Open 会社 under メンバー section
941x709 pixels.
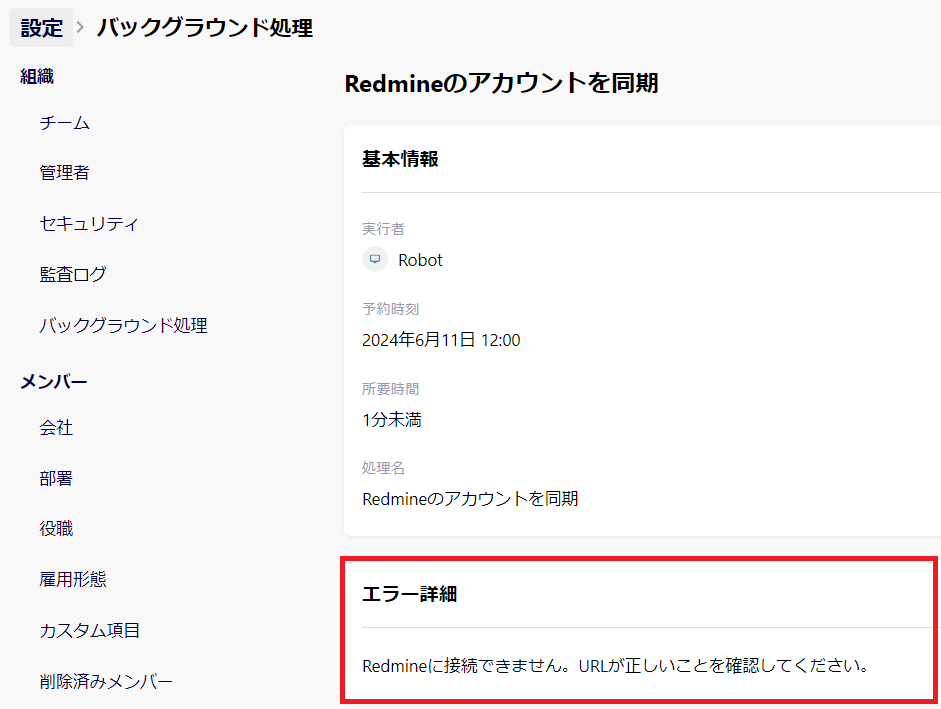click(56, 428)
